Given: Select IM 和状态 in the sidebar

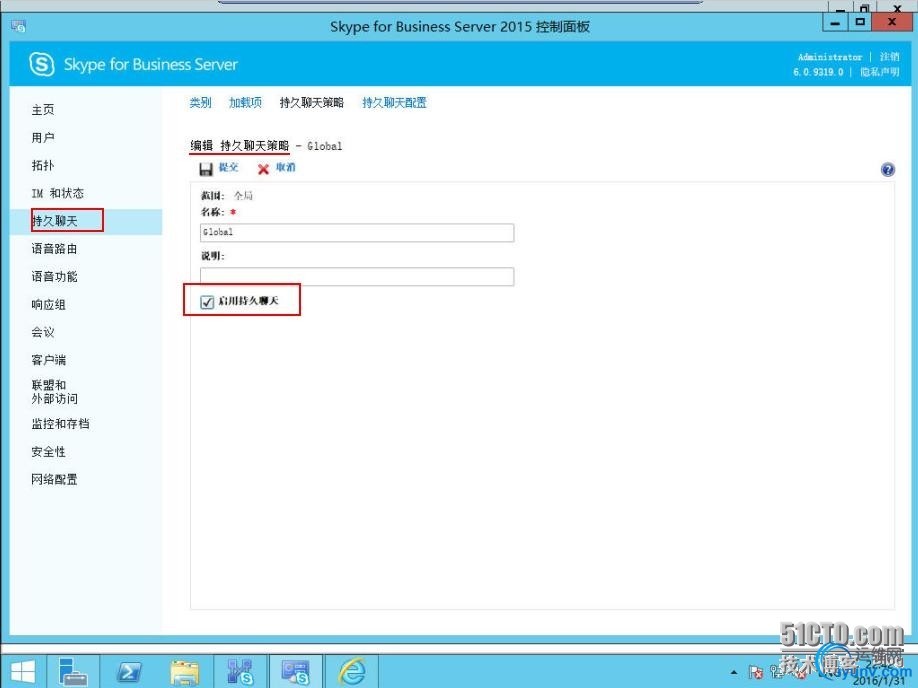Looking at the screenshot, I should coord(57,193).
